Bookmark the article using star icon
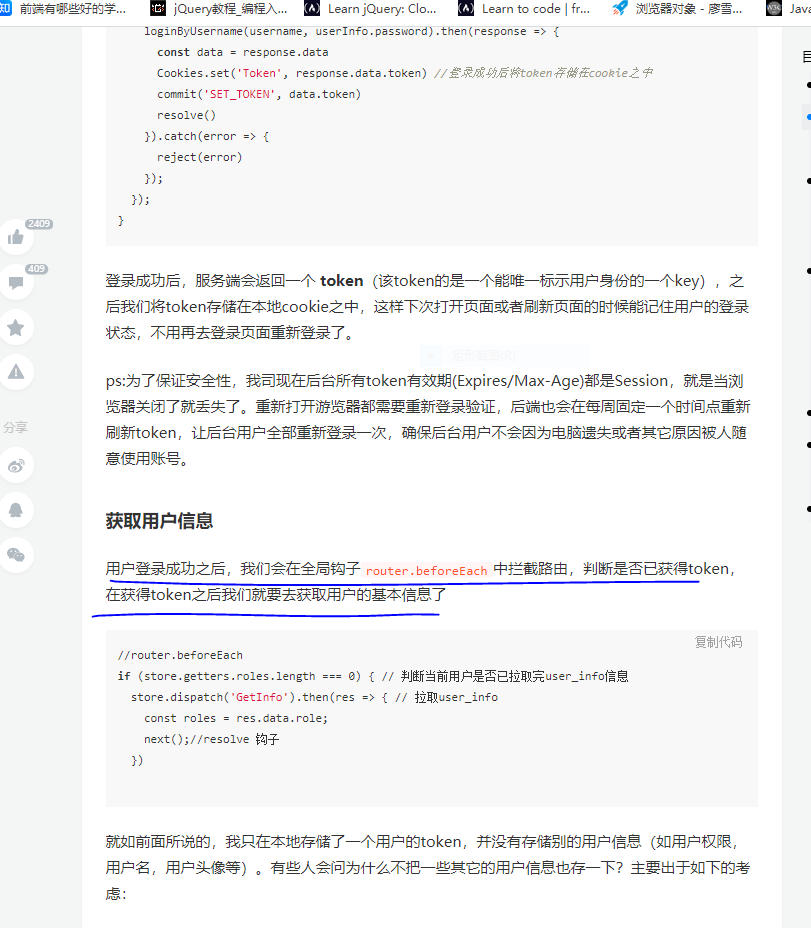The width and height of the screenshot is (811, 928). [16, 327]
